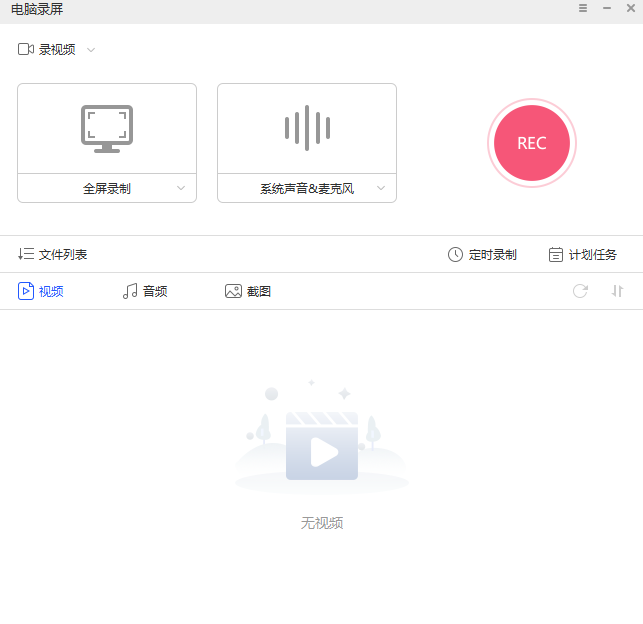The image size is (643, 624).
Task: Start recording with the REC button
Action: pos(532,143)
